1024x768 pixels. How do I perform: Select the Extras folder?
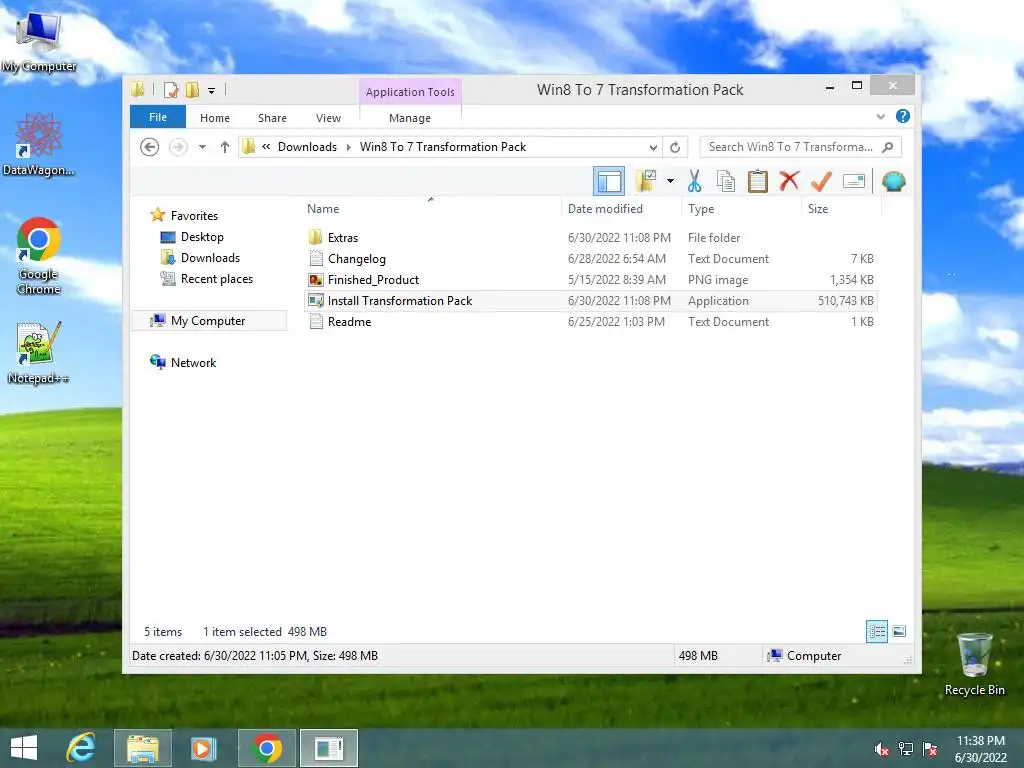590,238
